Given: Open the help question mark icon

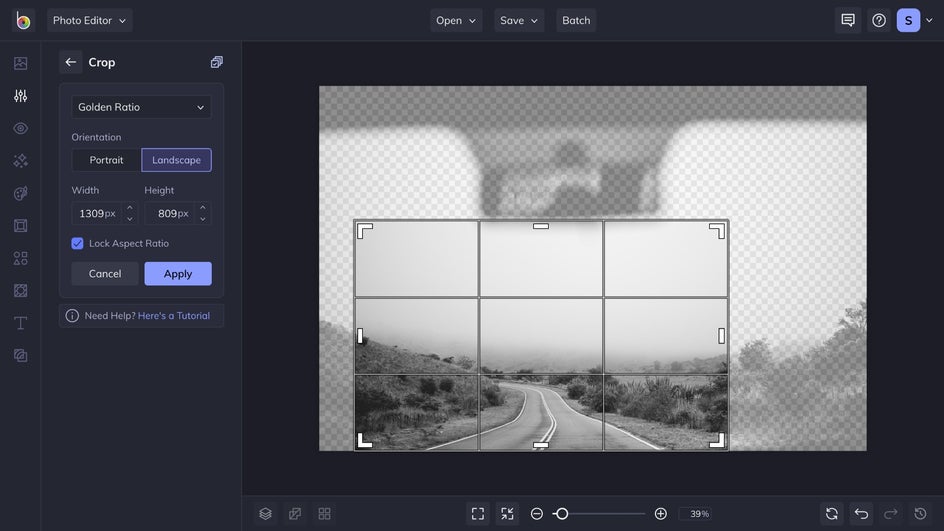Looking at the screenshot, I should click(879, 20).
